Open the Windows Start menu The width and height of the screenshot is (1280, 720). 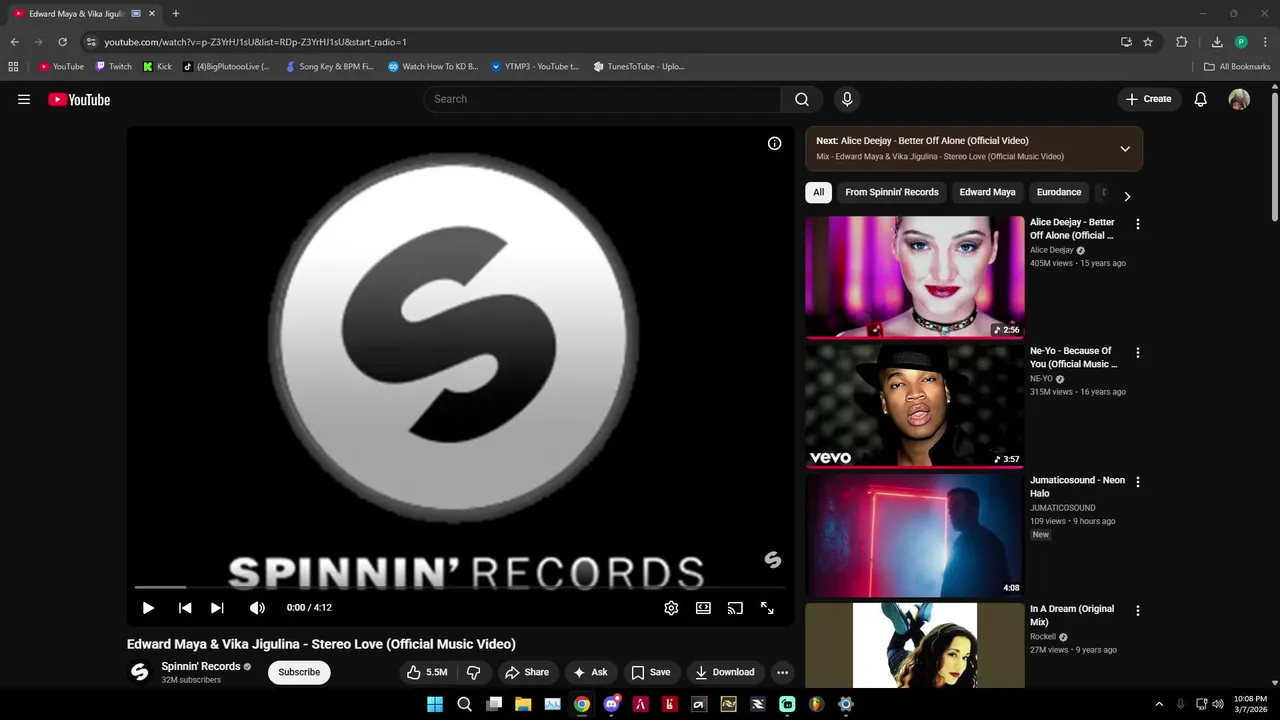pyautogui.click(x=435, y=704)
